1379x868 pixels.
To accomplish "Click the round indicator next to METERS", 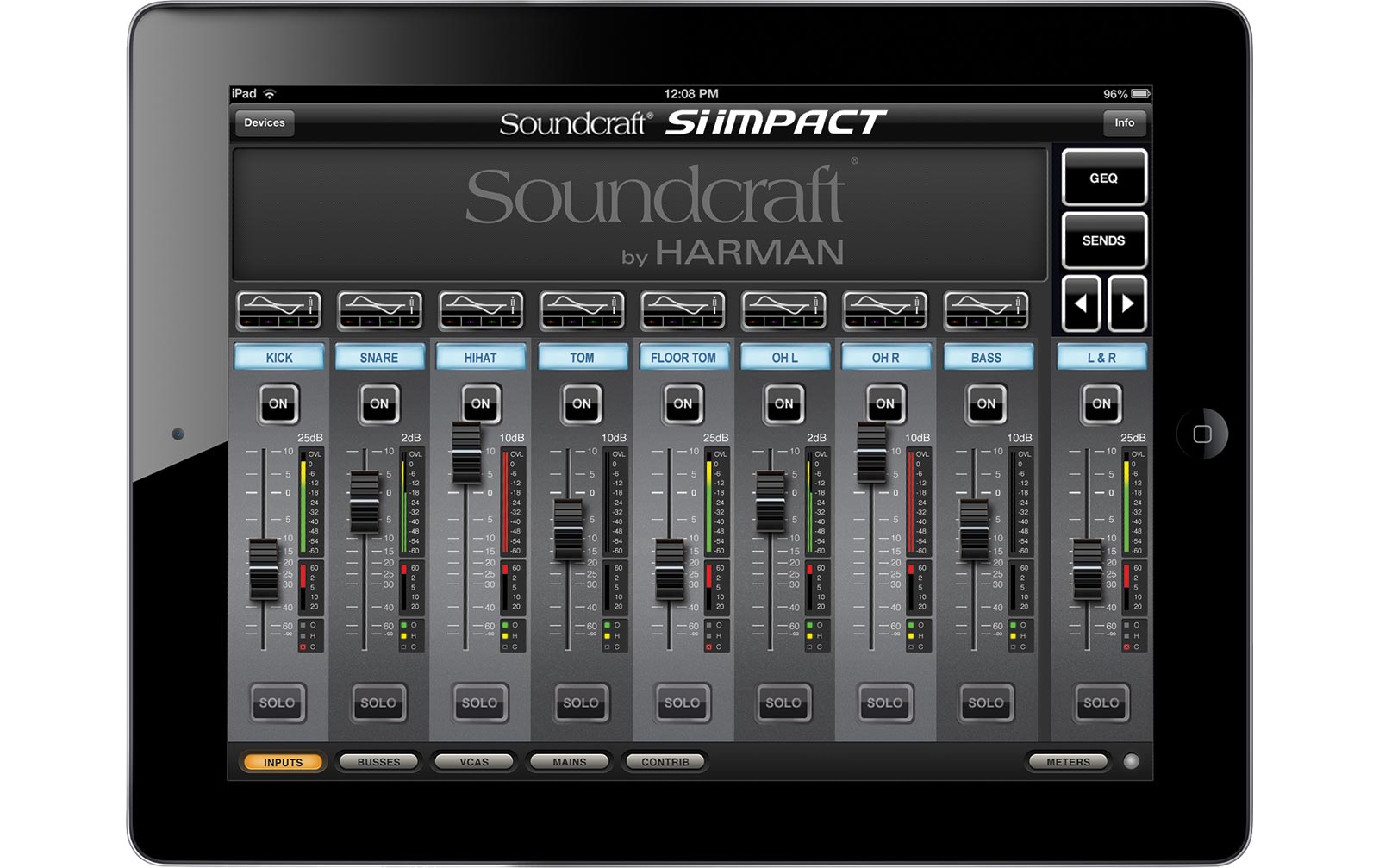I will [x=1132, y=761].
